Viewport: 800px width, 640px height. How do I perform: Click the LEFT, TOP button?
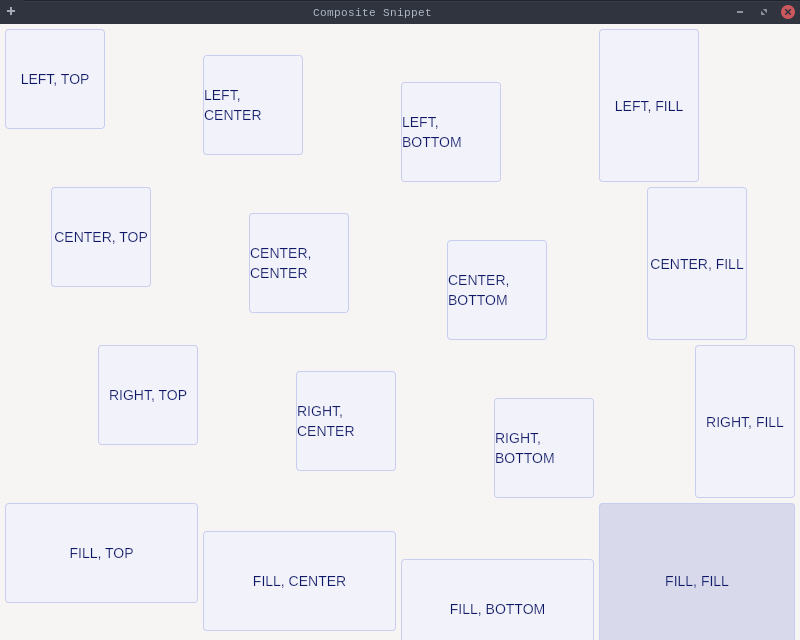[55, 79]
